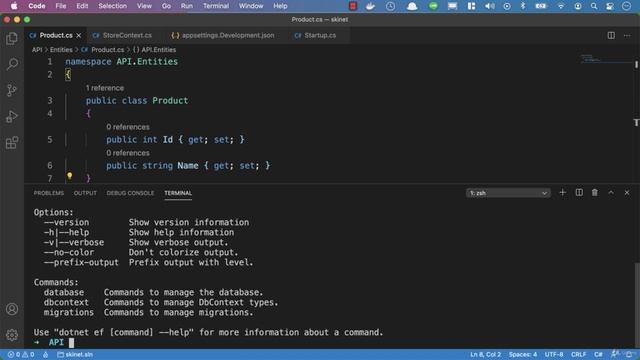The height and width of the screenshot is (360, 640).
Task: Click the terminal prompt input after API
Action: tap(71, 342)
